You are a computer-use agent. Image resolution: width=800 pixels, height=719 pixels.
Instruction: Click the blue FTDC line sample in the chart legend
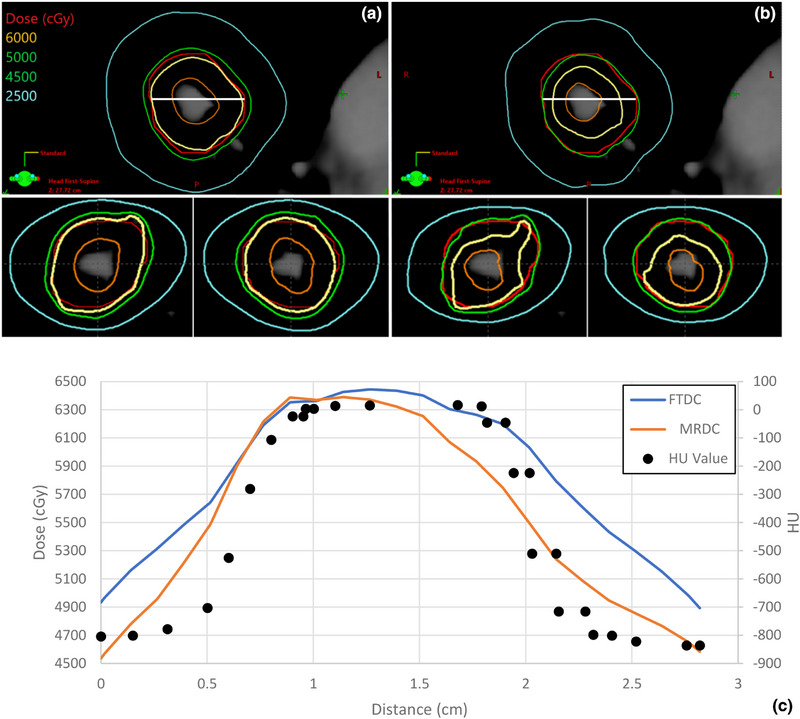[648, 400]
